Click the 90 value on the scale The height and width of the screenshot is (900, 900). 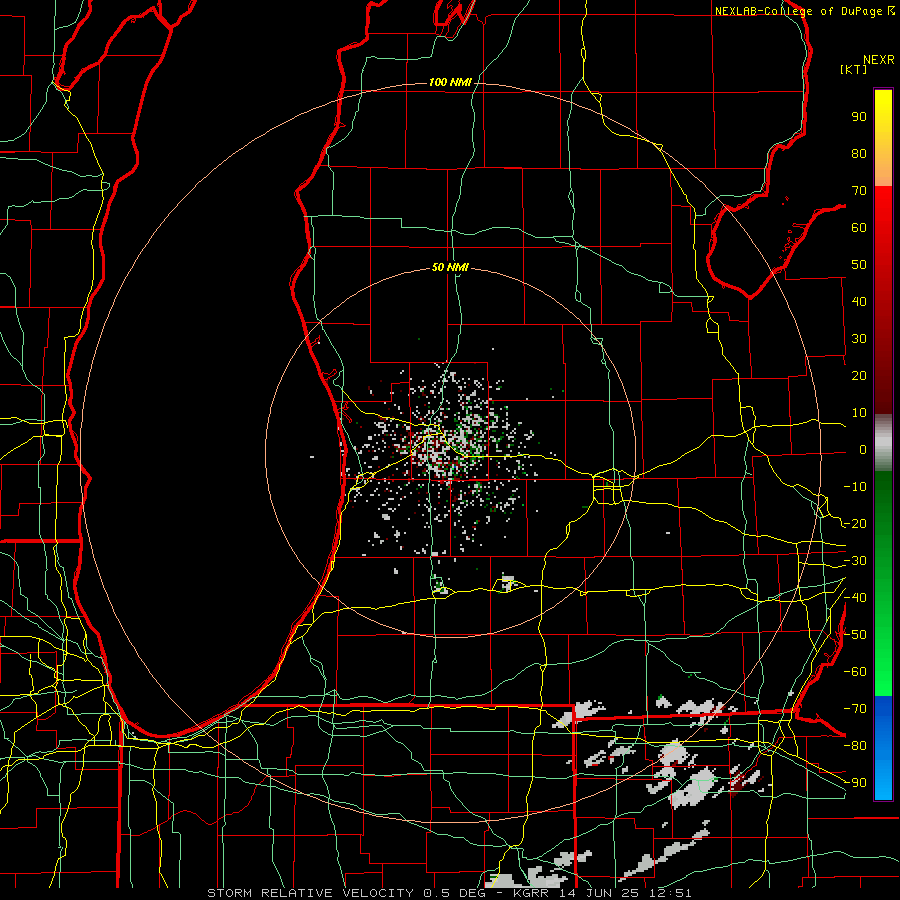tap(859, 117)
